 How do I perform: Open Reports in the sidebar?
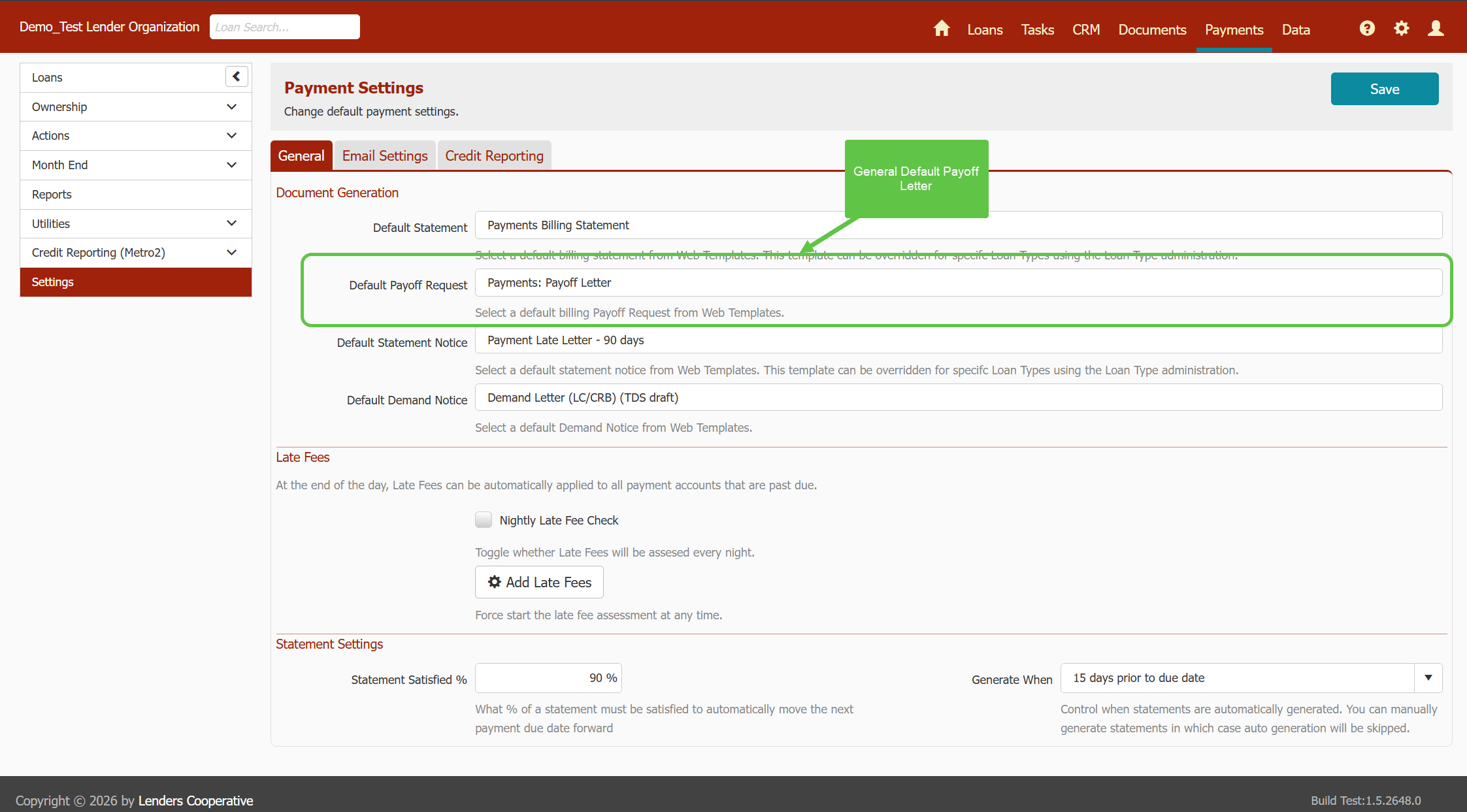coord(136,194)
